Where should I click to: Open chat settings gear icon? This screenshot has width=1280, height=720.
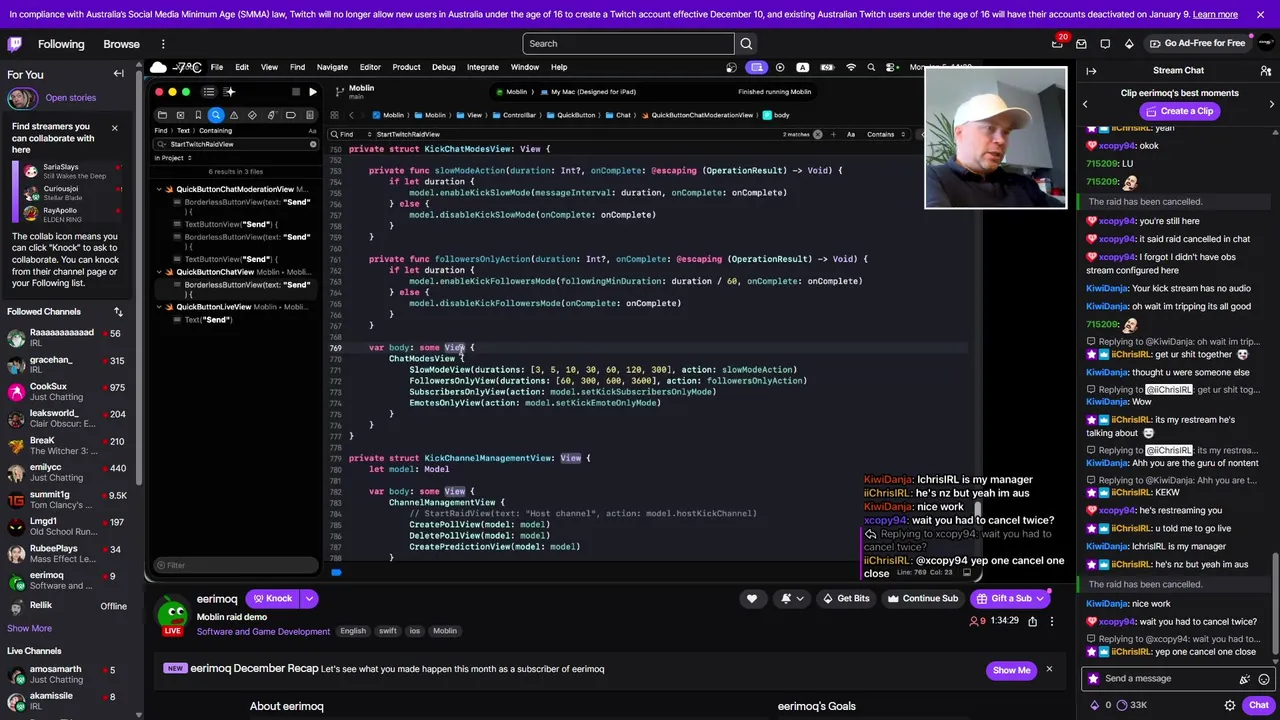(x=1229, y=705)
